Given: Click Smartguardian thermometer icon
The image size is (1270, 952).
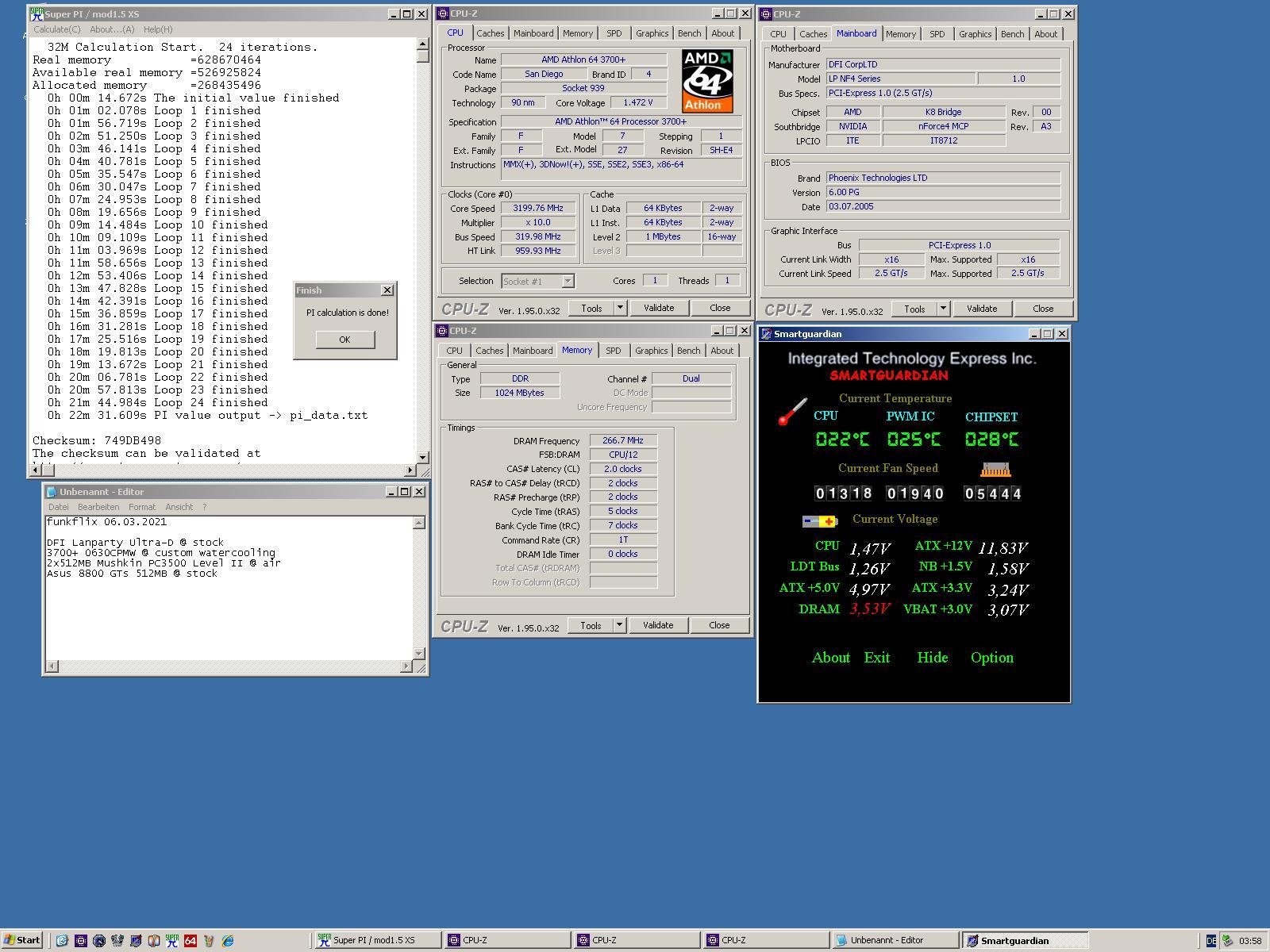Looking at the screenshot, I should (x=792, y=412).
